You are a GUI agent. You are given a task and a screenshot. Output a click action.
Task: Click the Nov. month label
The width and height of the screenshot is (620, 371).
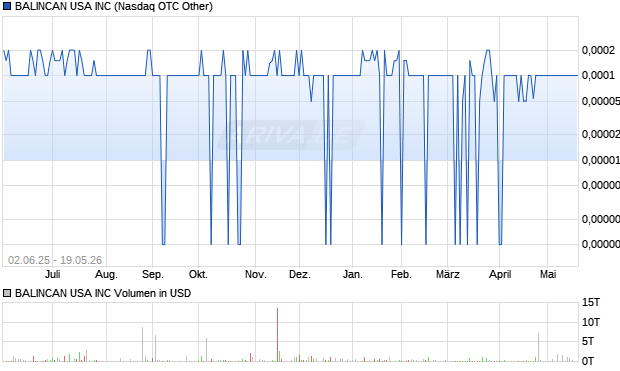pyautogui.click(x=255, y=274)
